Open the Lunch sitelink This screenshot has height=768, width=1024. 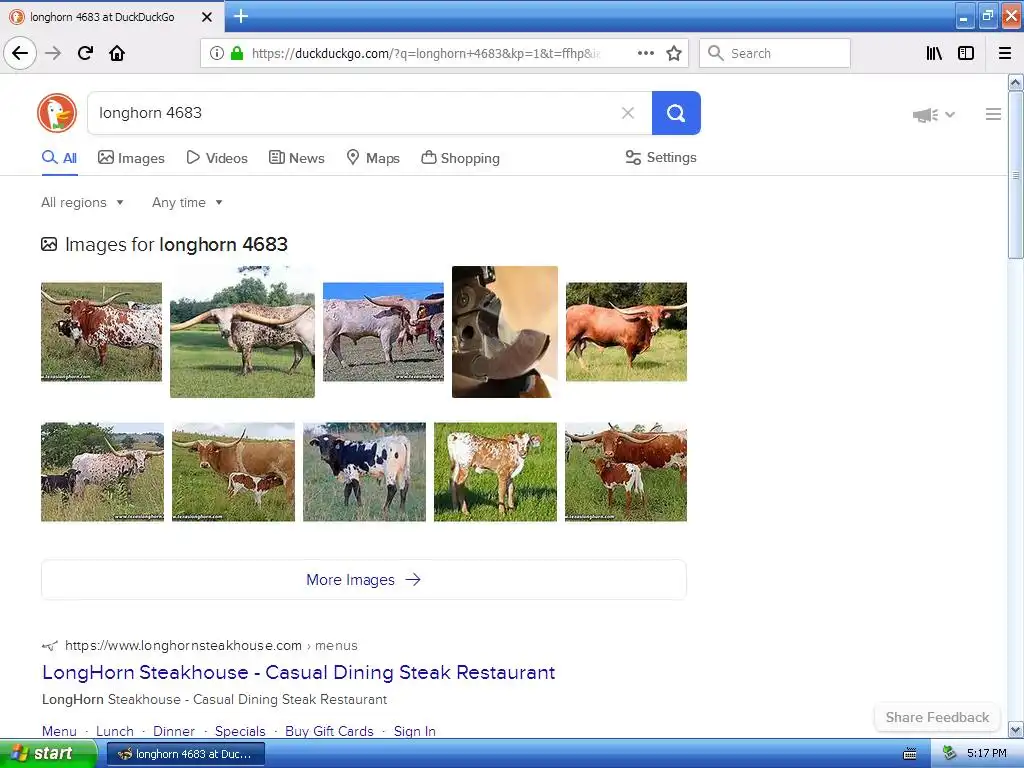115,731
